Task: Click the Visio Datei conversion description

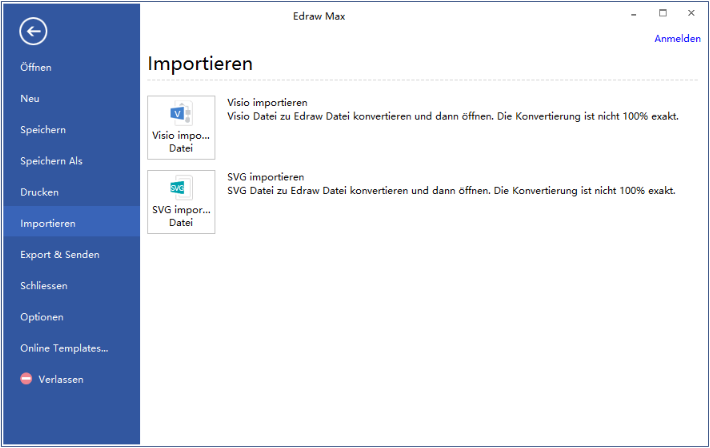Action: (x=453, y=117)
